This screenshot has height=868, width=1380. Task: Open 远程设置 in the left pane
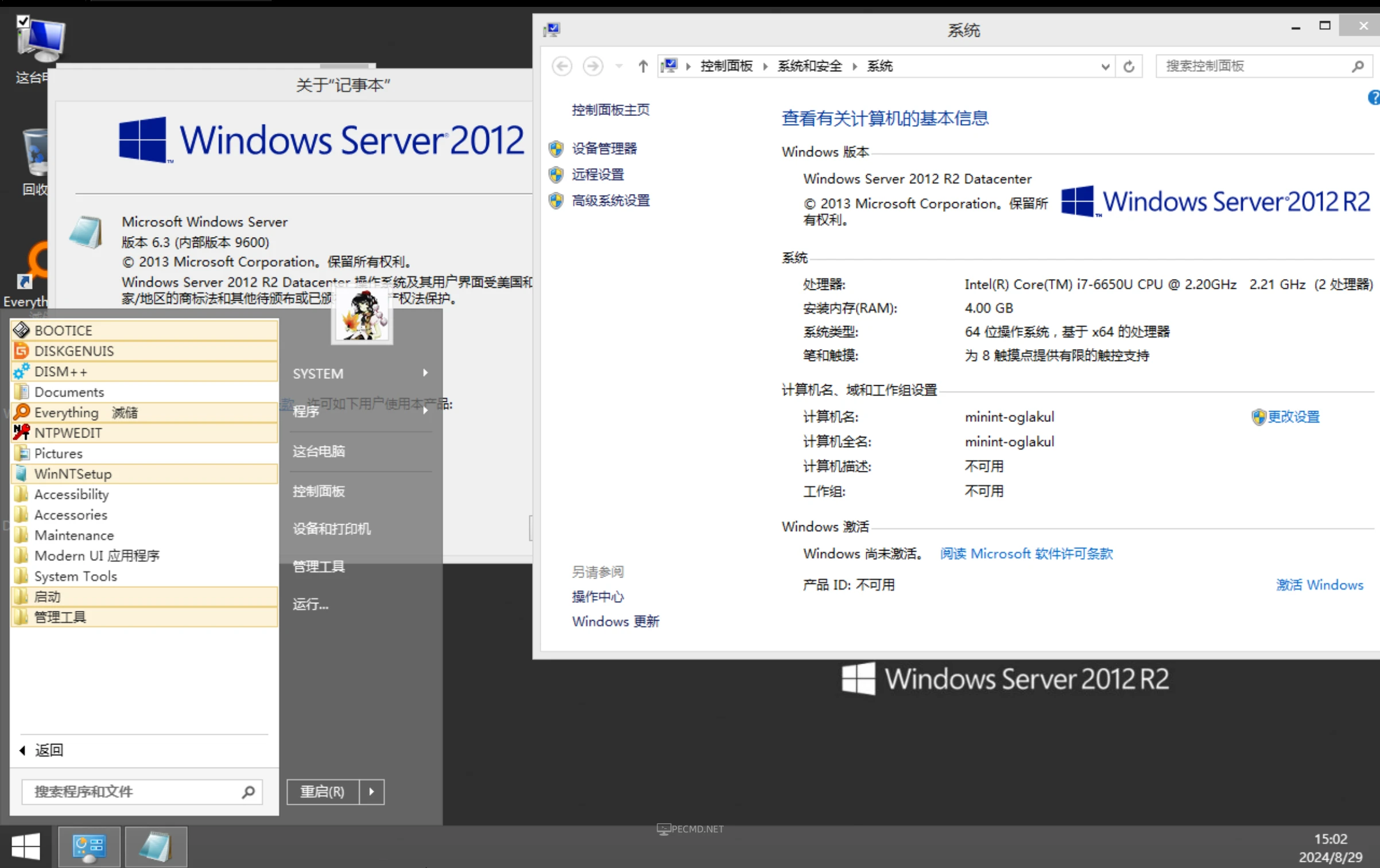(598, 175)
